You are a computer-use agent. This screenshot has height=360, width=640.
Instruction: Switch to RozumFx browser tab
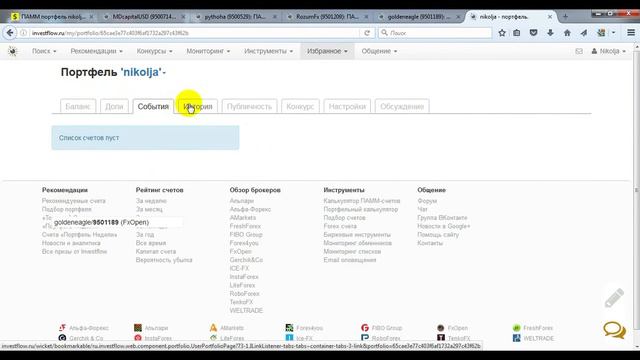[x=327, y=17]
